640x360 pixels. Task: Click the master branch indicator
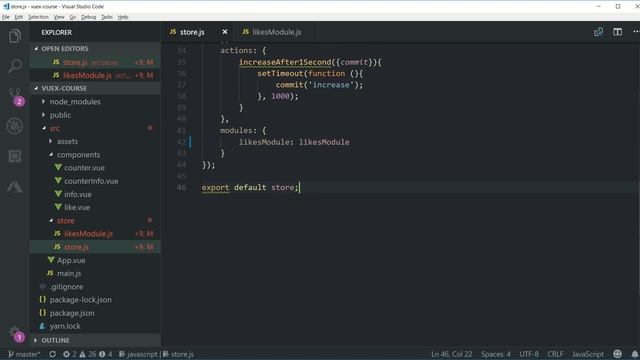point(24,354)
